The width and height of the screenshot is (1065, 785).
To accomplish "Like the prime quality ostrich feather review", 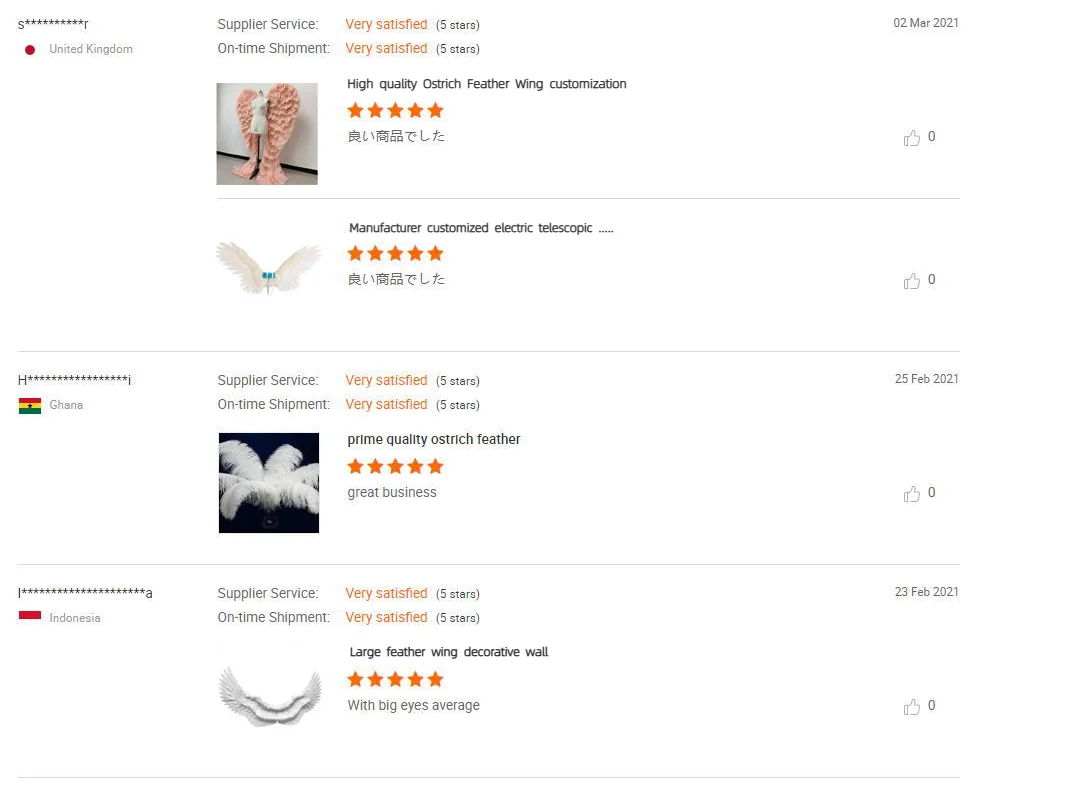I will [911, 494].
